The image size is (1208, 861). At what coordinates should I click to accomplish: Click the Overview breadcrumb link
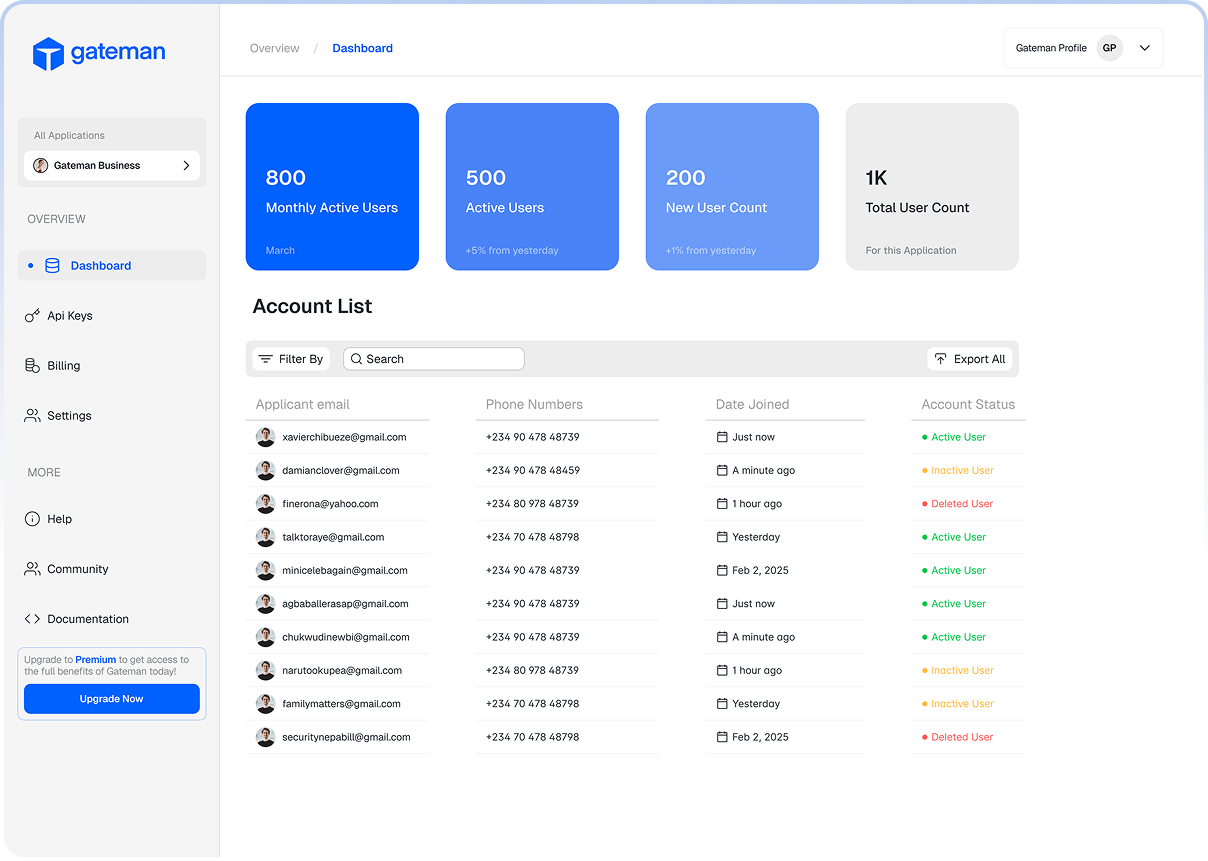[275, 48]
